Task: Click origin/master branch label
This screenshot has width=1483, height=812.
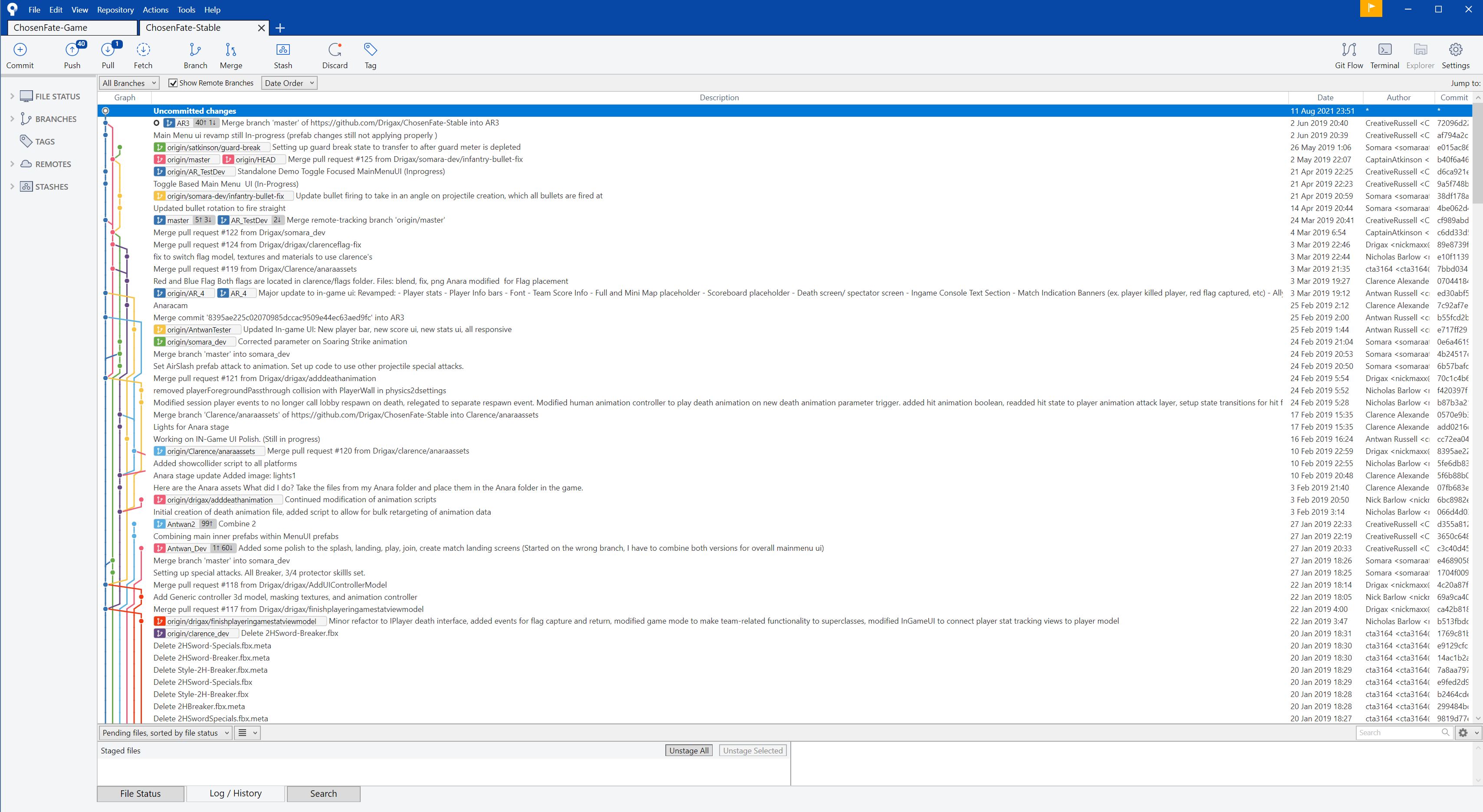Action: pos(187,159)
